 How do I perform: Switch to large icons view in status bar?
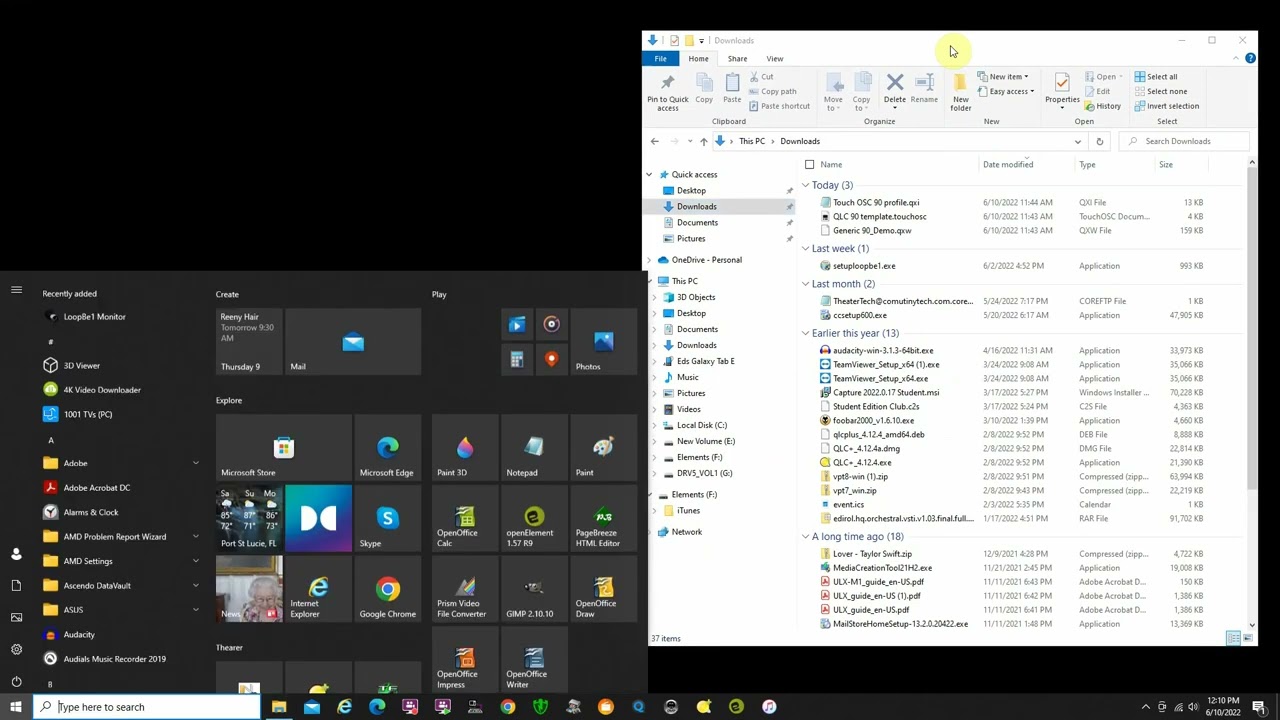pyautogui.click(x=1248, y=638)
